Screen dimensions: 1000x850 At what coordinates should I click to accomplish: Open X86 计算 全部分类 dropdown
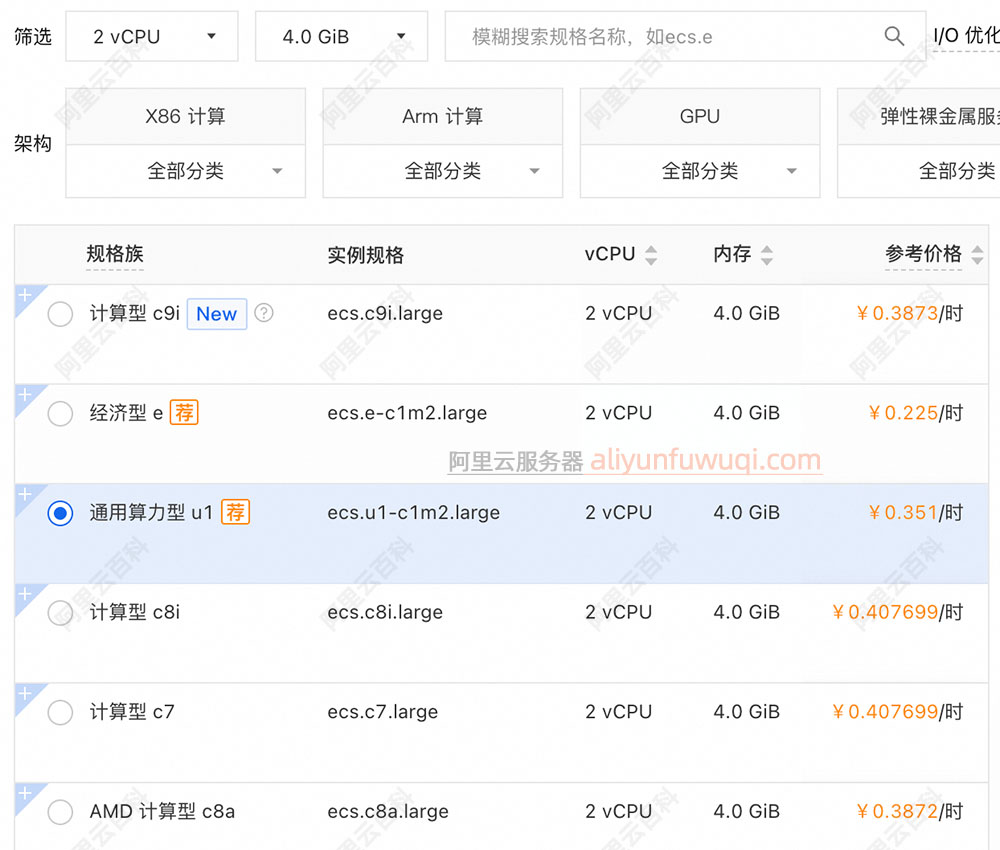(186, 171)
